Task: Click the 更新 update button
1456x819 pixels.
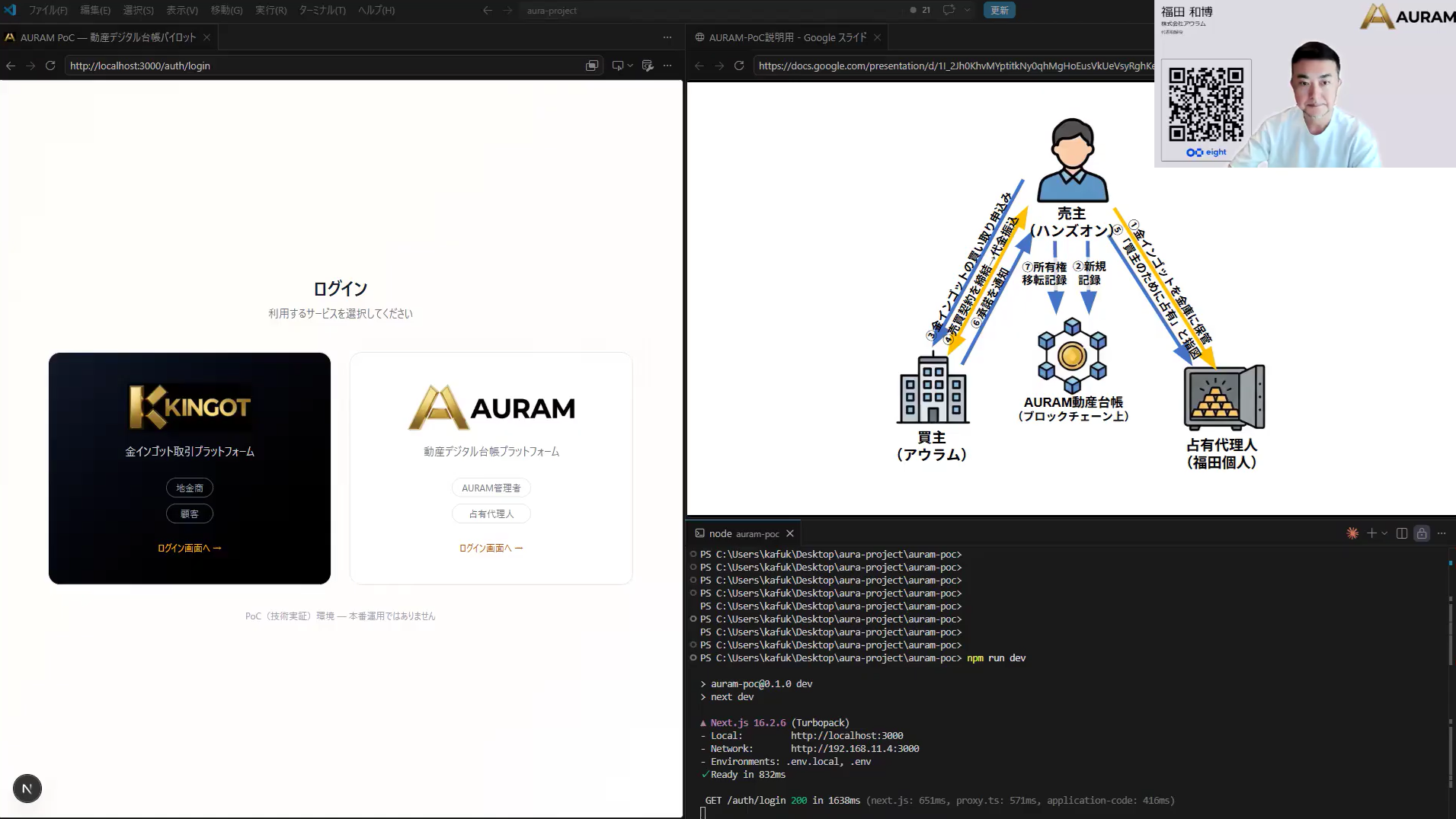Action: 1000,10
